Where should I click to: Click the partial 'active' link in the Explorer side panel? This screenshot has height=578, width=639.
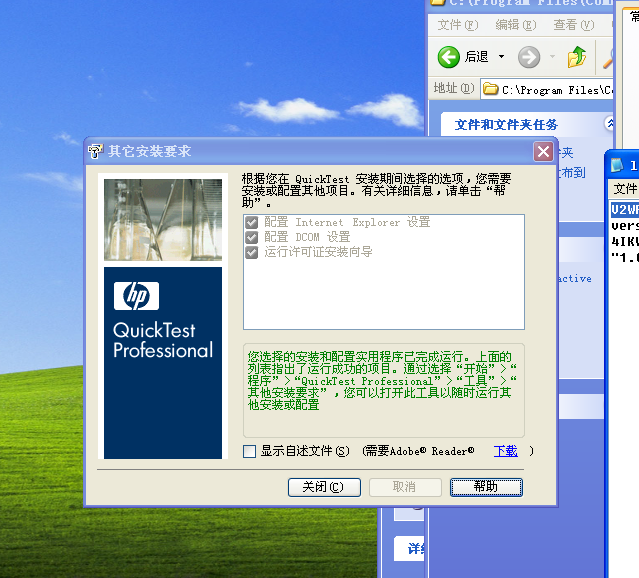tap(575, 278)
